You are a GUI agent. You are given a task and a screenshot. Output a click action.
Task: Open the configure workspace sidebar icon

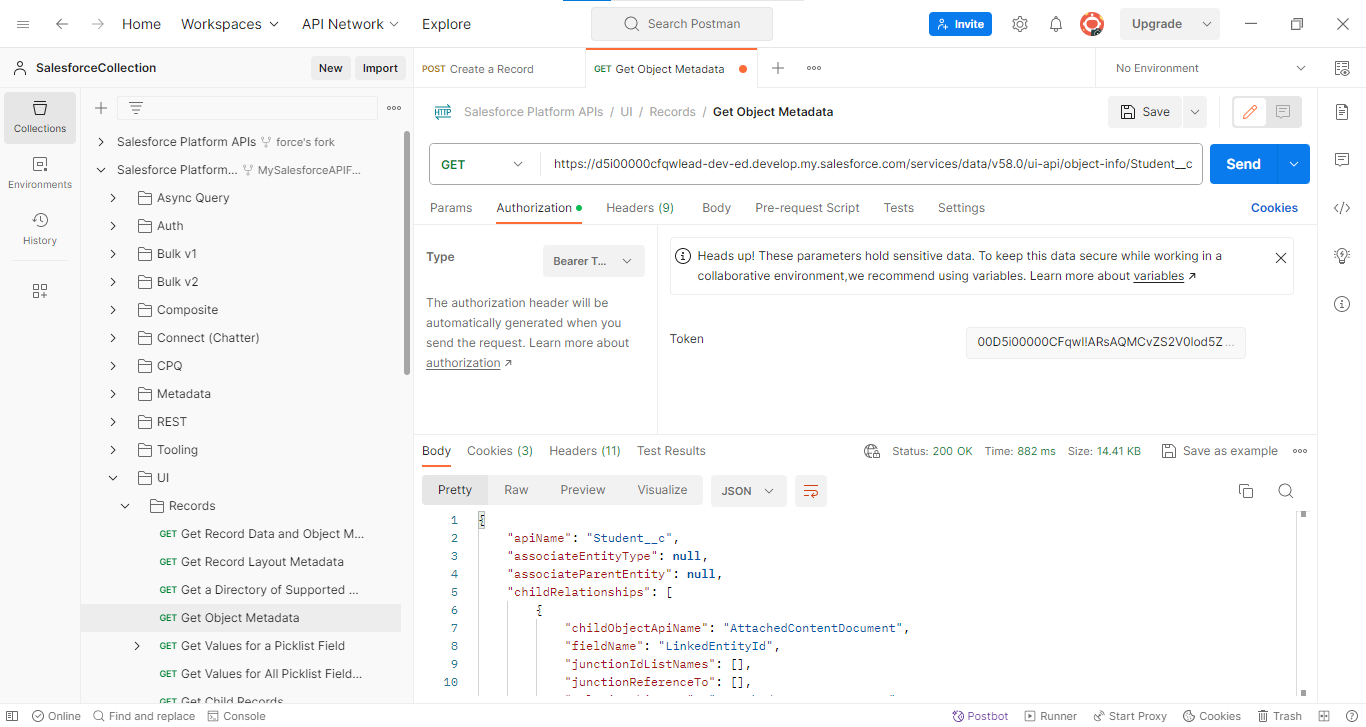[40, 291]
